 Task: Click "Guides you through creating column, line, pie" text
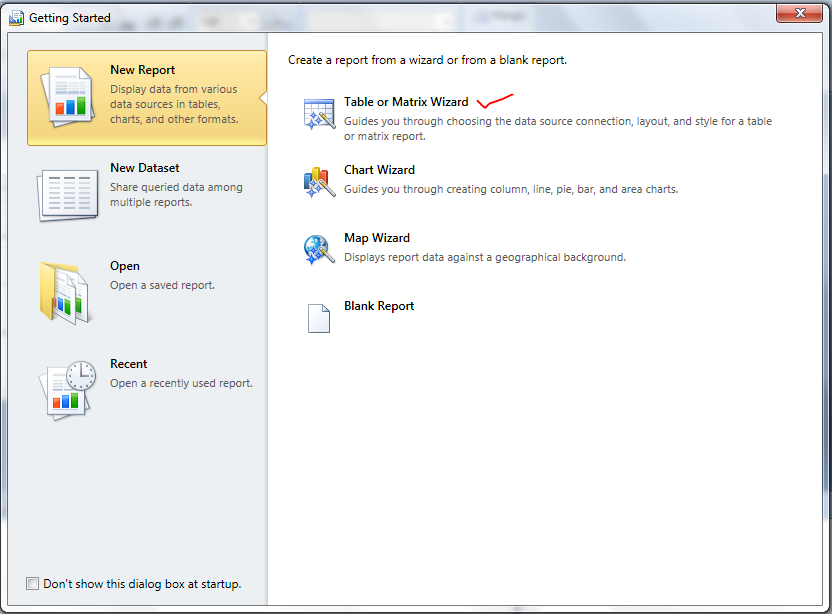tap(511, 189)
